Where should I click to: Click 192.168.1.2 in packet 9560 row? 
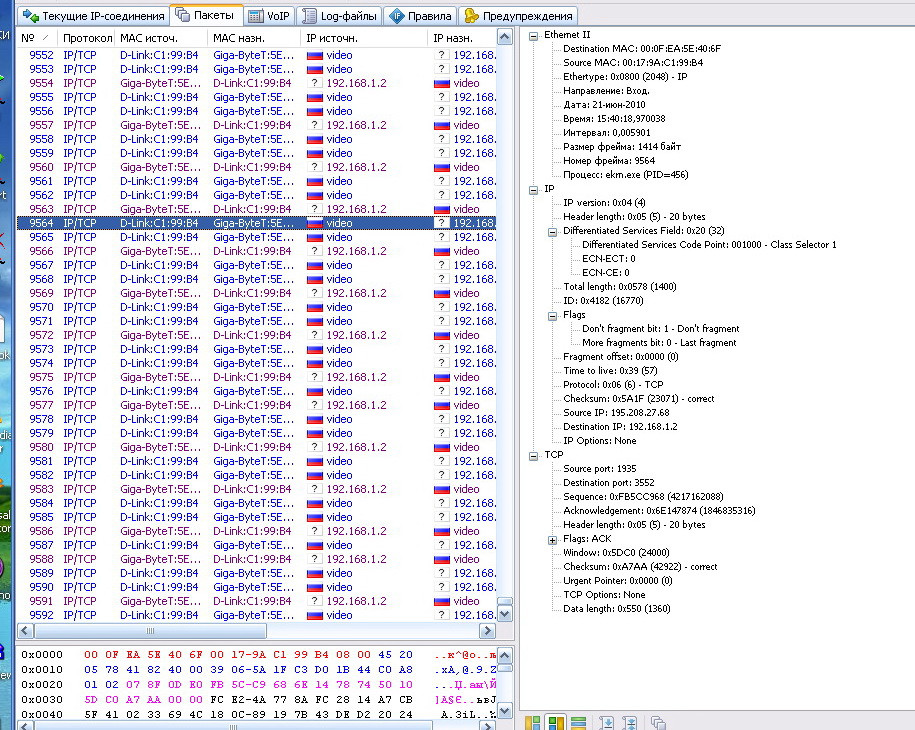click(x=357, y=167)
